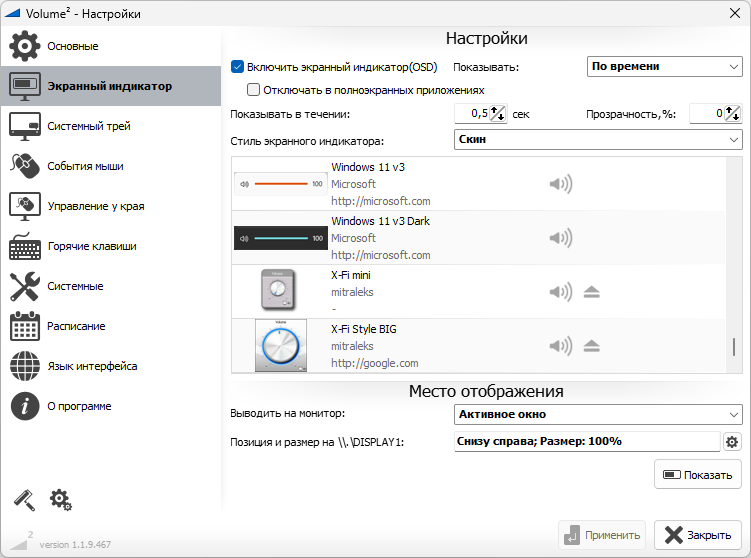The height and width of the screenshot is (558, 751).
Task: Click the eject icon for X-Fi mini
Action: (x=592, y=292)
